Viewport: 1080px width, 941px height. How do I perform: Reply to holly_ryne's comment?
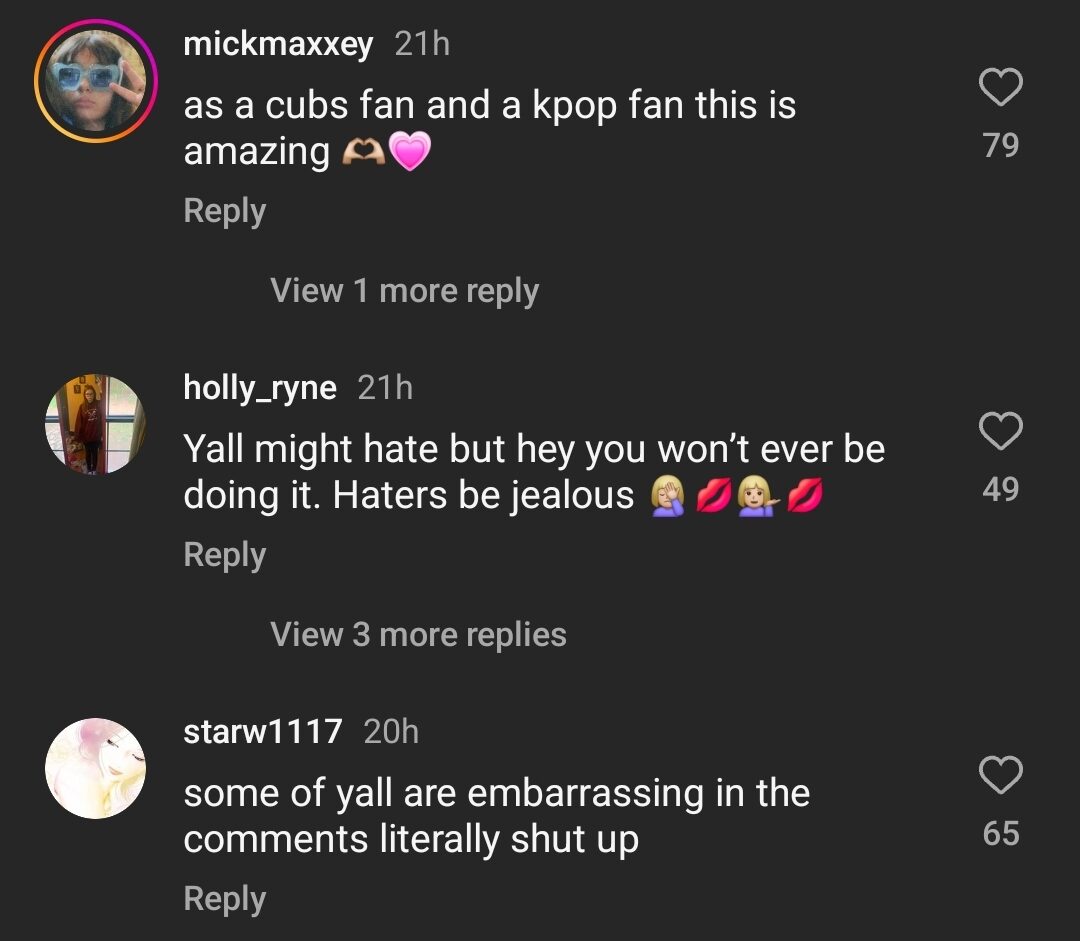[x=224, y=555]
